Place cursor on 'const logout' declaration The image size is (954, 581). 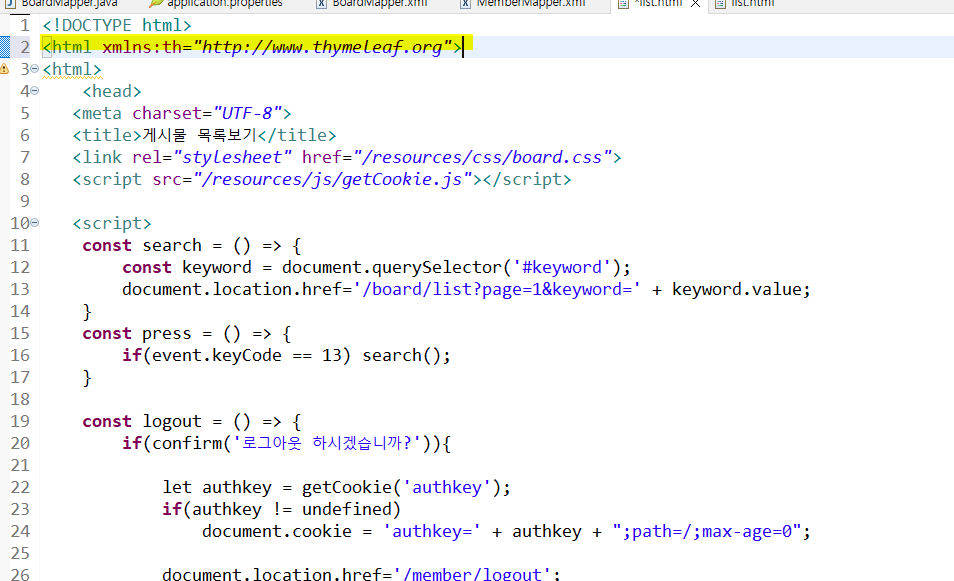click(142, 421)
